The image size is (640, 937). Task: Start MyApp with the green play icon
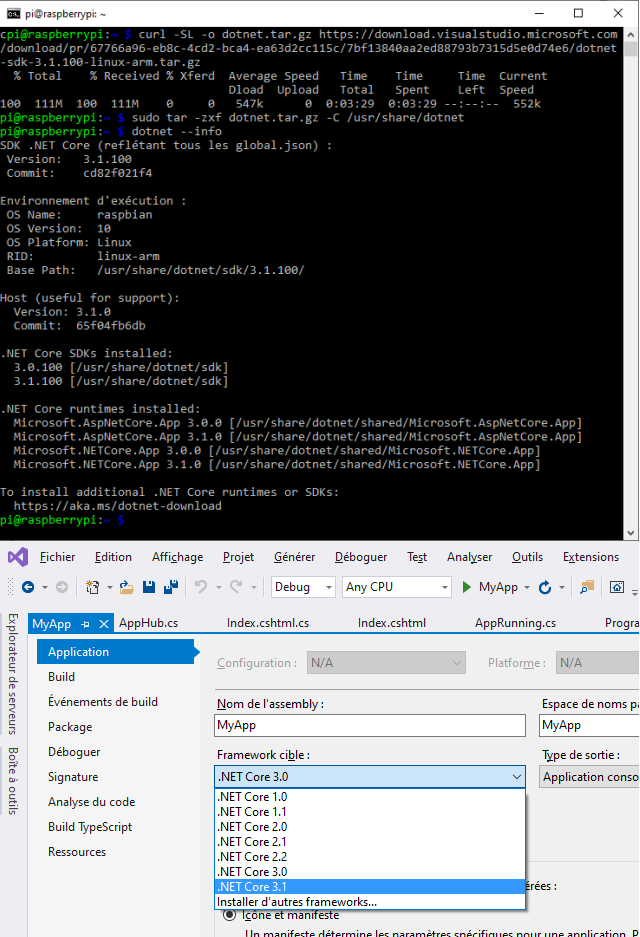point(467,587)
